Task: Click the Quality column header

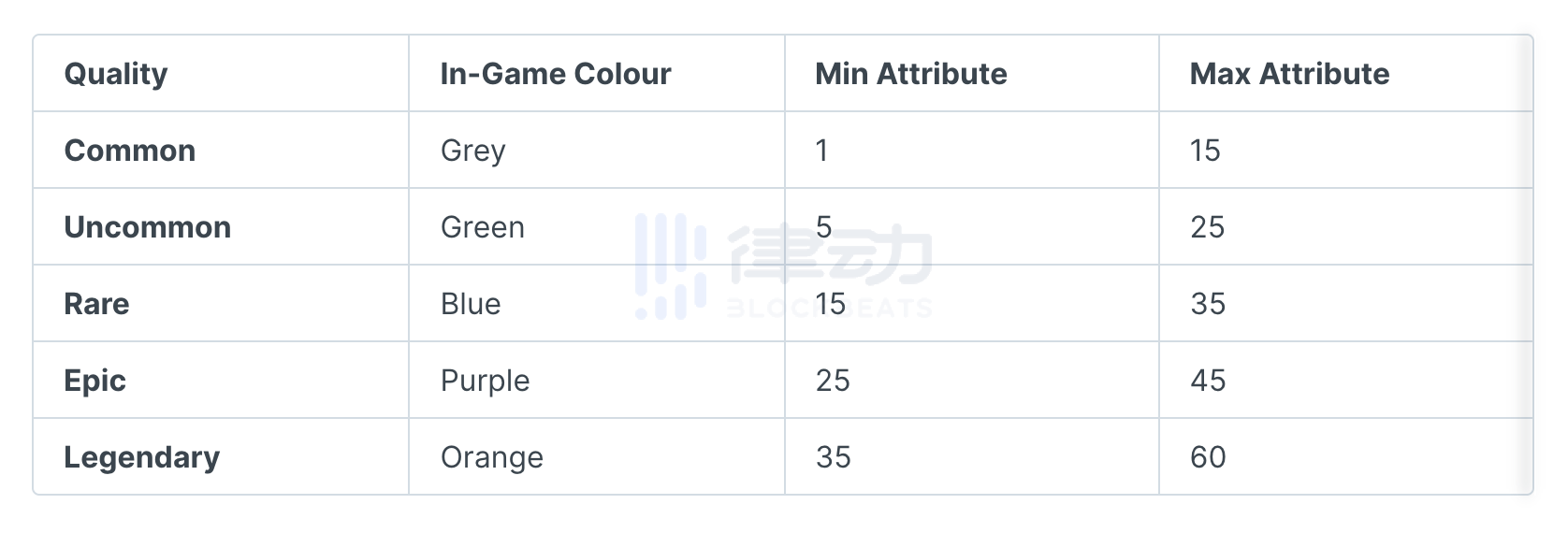Action: tap(116, 74)
